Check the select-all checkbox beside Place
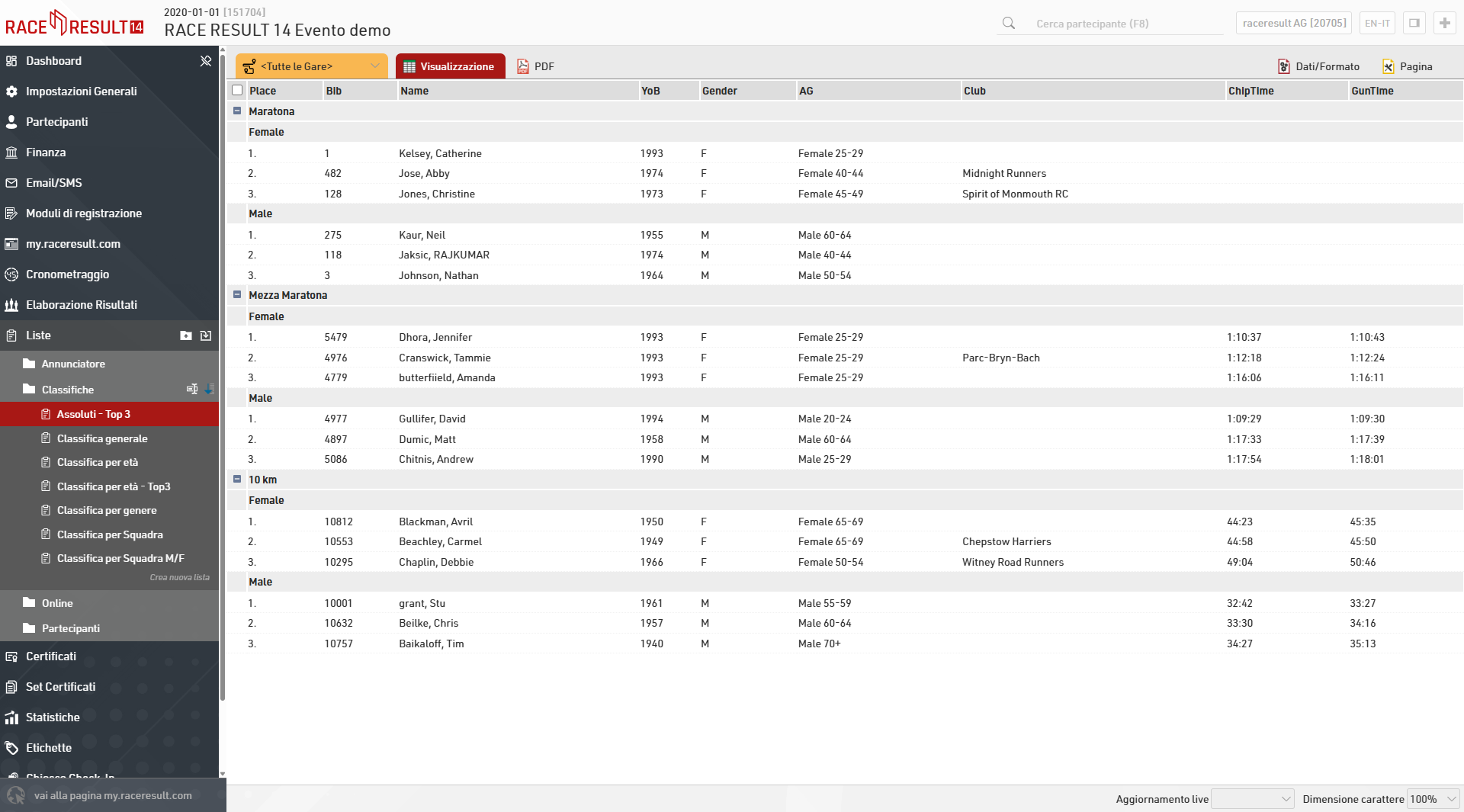 coord(237,90)
